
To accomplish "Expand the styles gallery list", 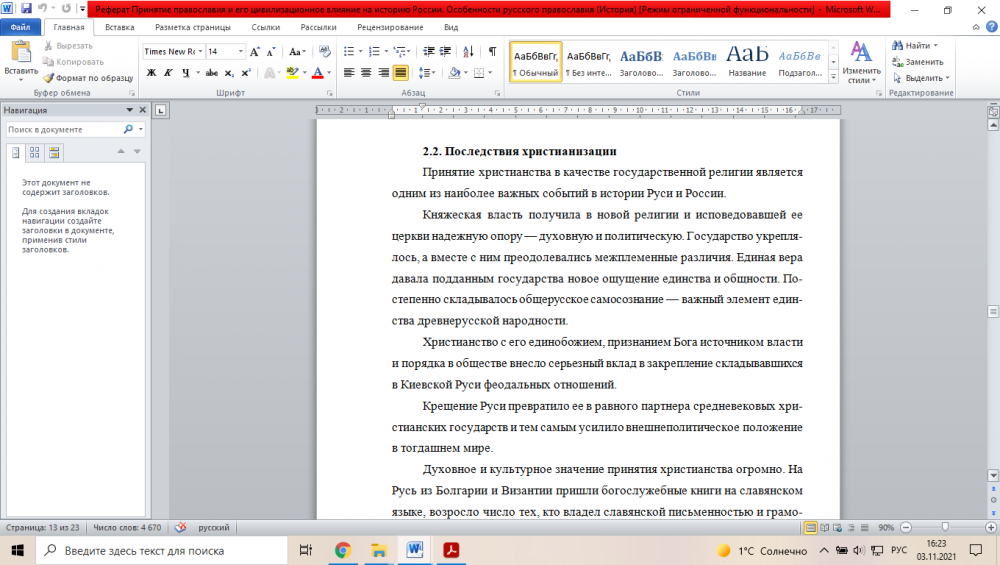I will pos(832,77).
